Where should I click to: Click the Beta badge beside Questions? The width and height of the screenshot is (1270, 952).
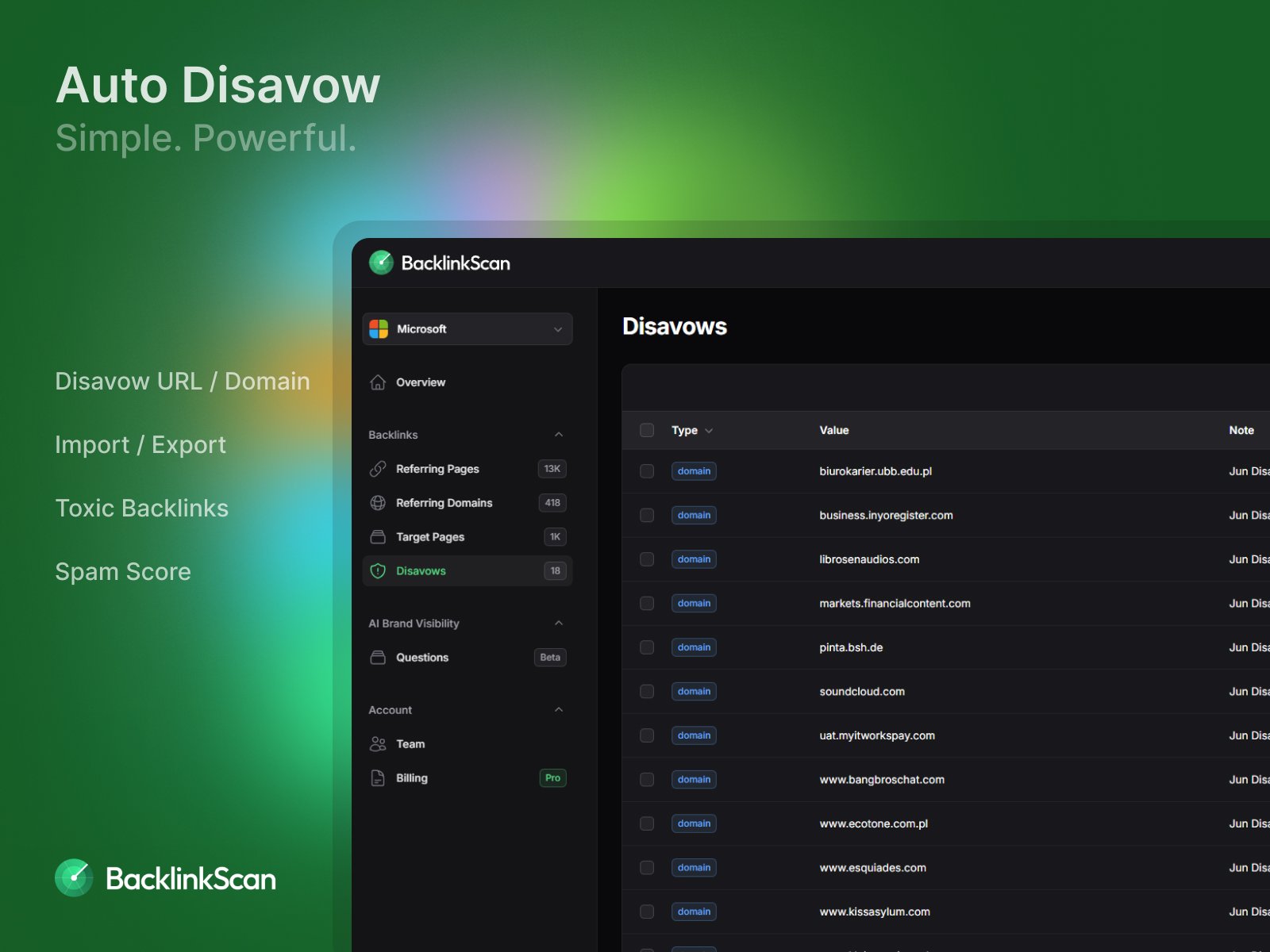click(550, 658)
